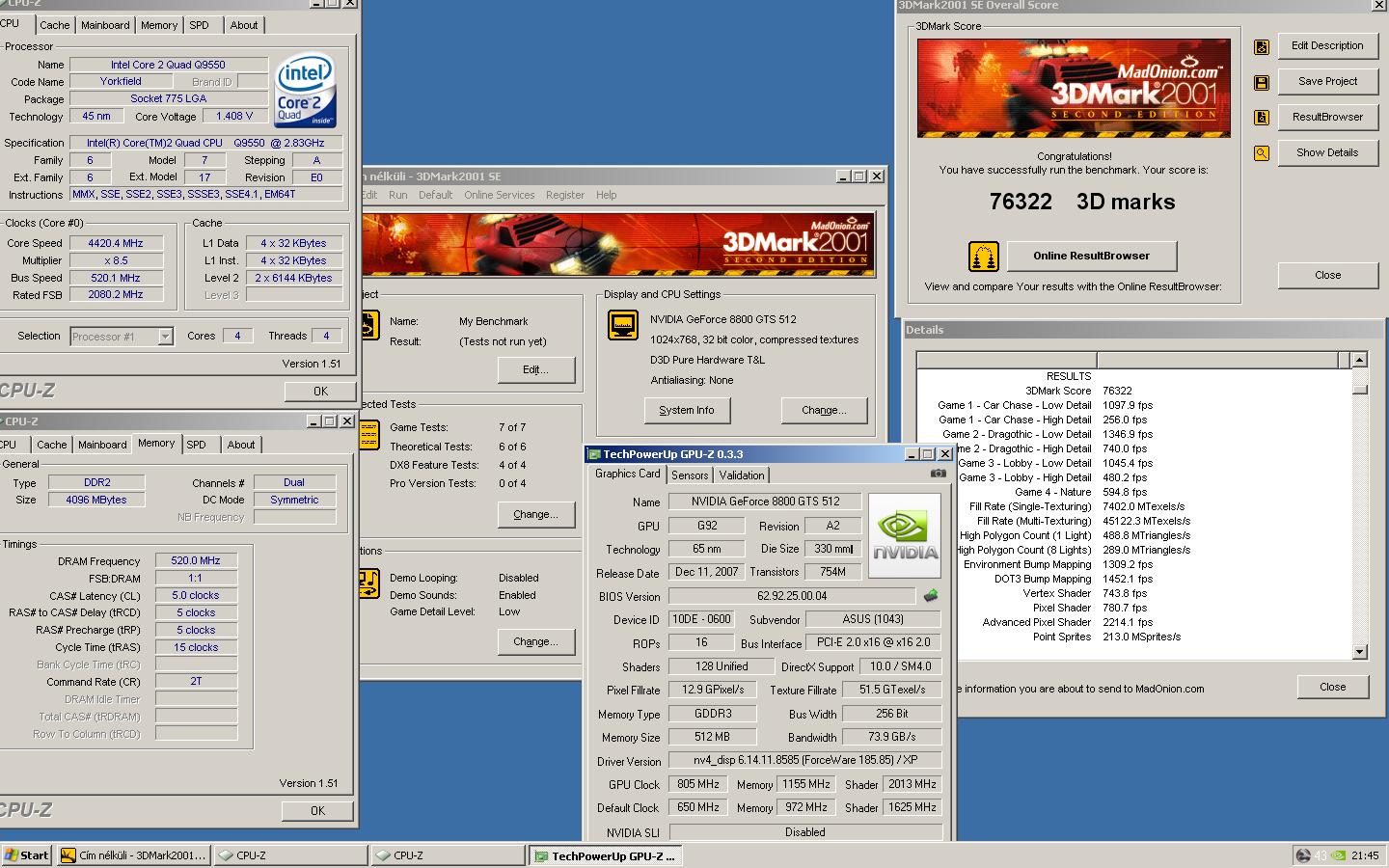Open the Help menu in 3DMark2001
This screenshot has width=1389, height=868.
[x=606, y=195]
